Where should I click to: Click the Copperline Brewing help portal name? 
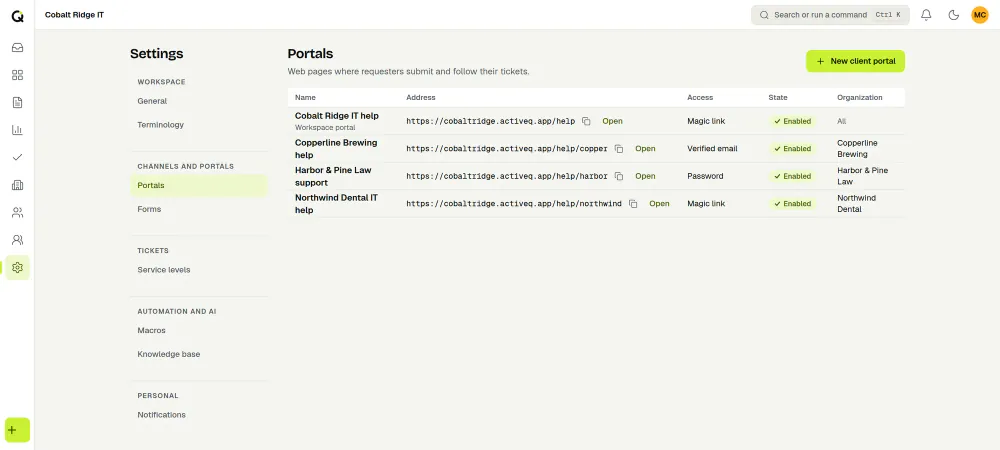[336, 149]
